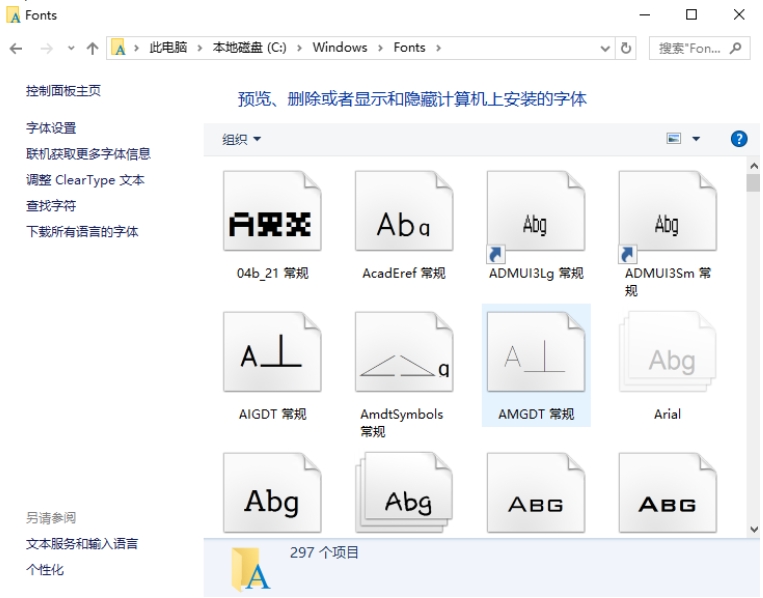This screenshot has height=598, width=763.
Task: Open the help question mark icon
Action: [x=739, y=139]
